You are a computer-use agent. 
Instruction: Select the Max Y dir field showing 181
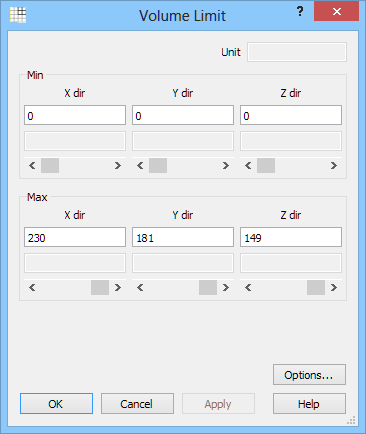coord(183,237)
